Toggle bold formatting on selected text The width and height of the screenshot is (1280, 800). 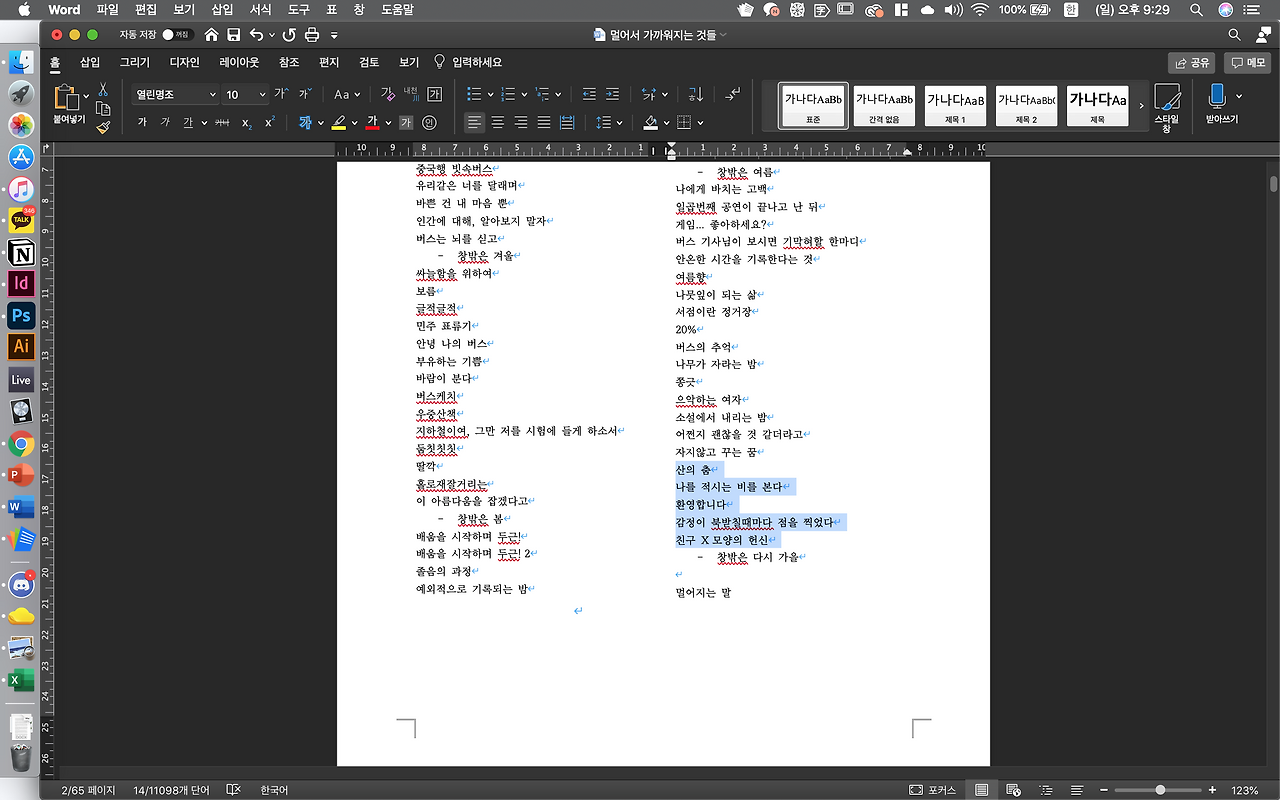click(x=144, y=121)
